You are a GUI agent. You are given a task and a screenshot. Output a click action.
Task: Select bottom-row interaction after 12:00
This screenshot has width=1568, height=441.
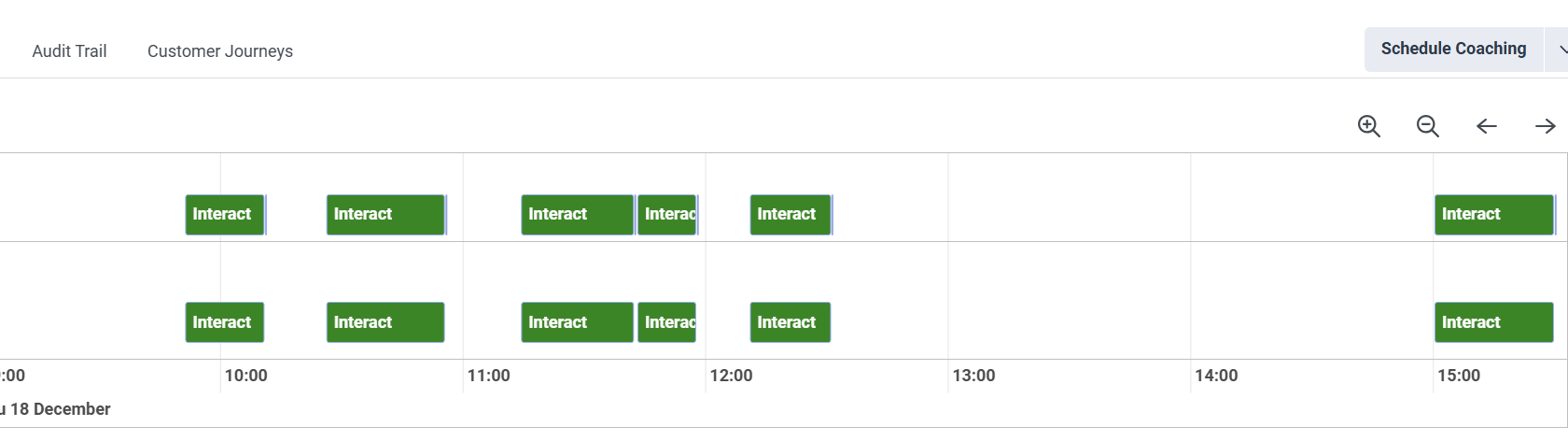[x=790, y=322]
